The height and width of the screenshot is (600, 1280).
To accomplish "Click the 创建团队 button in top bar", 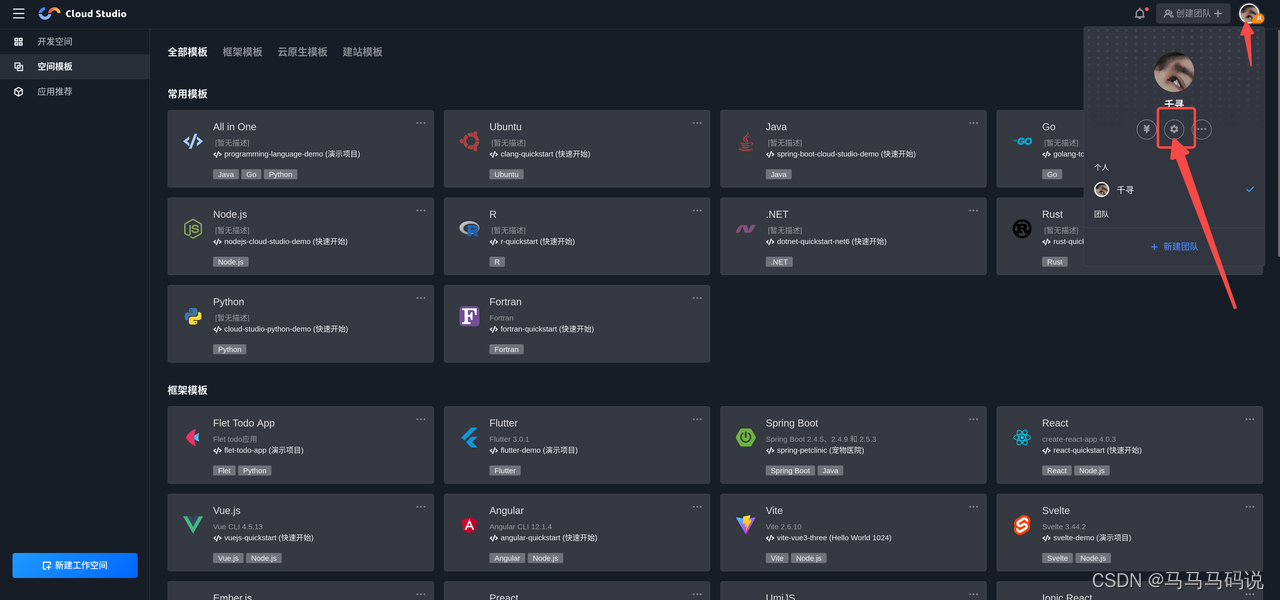I will (x=1193, y=14).
